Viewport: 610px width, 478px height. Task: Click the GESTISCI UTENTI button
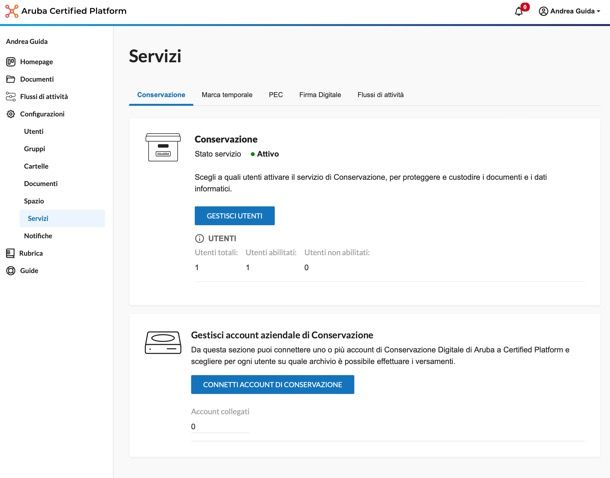[235, 216]
